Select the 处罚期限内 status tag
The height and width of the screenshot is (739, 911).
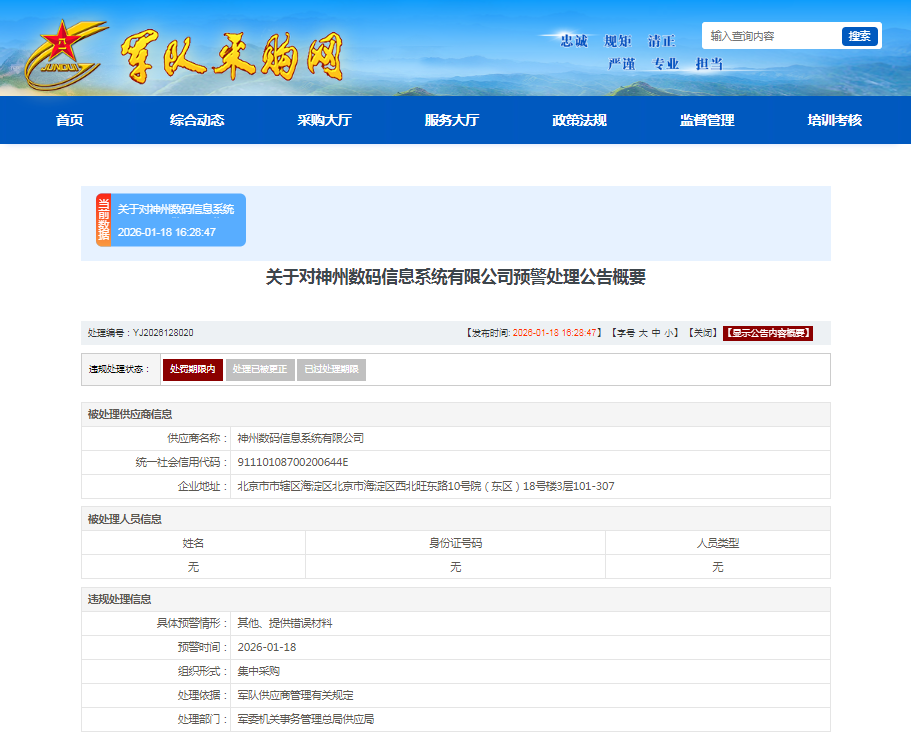[x=192, y=370]
